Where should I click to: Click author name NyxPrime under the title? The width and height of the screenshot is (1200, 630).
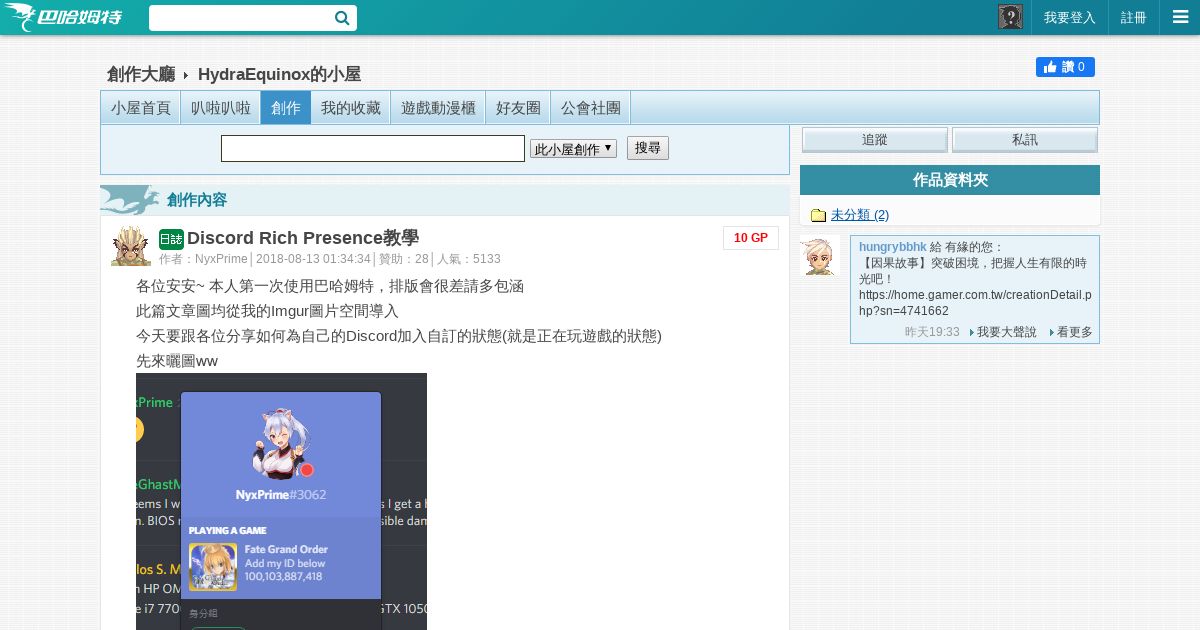221,259
